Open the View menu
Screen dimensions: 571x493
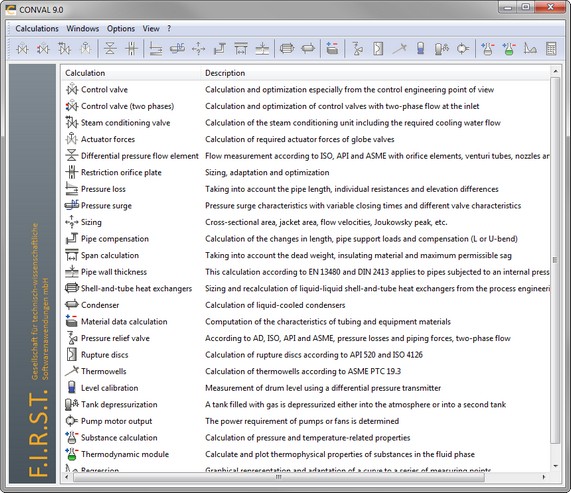[151, 28]
